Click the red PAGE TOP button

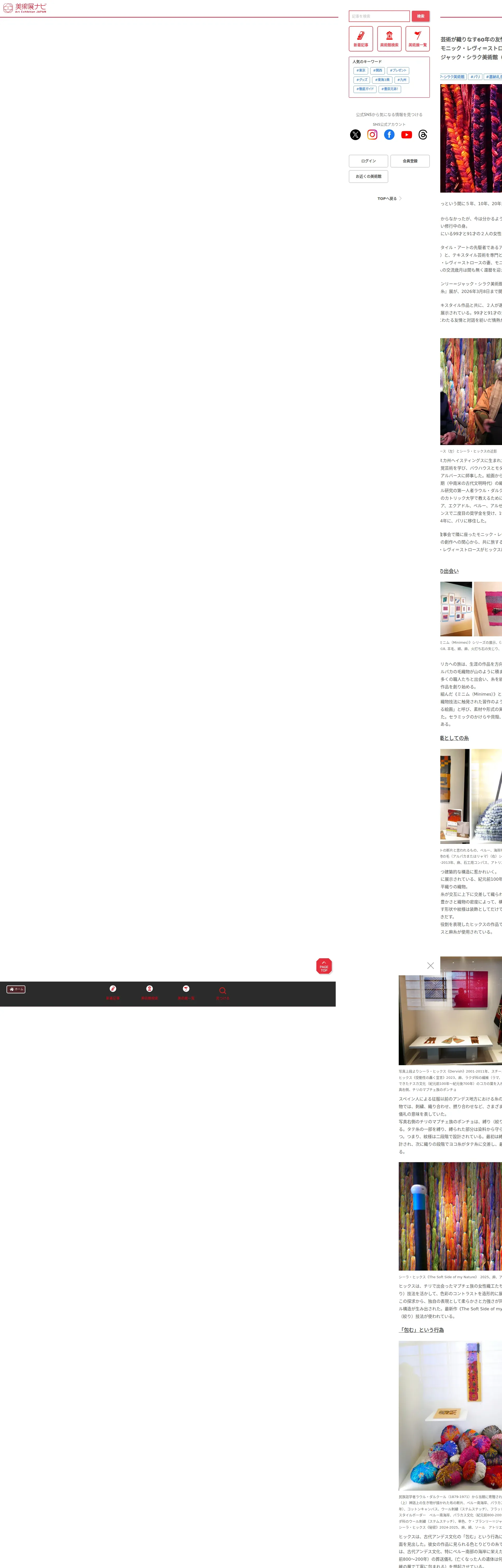coord(324,966)
